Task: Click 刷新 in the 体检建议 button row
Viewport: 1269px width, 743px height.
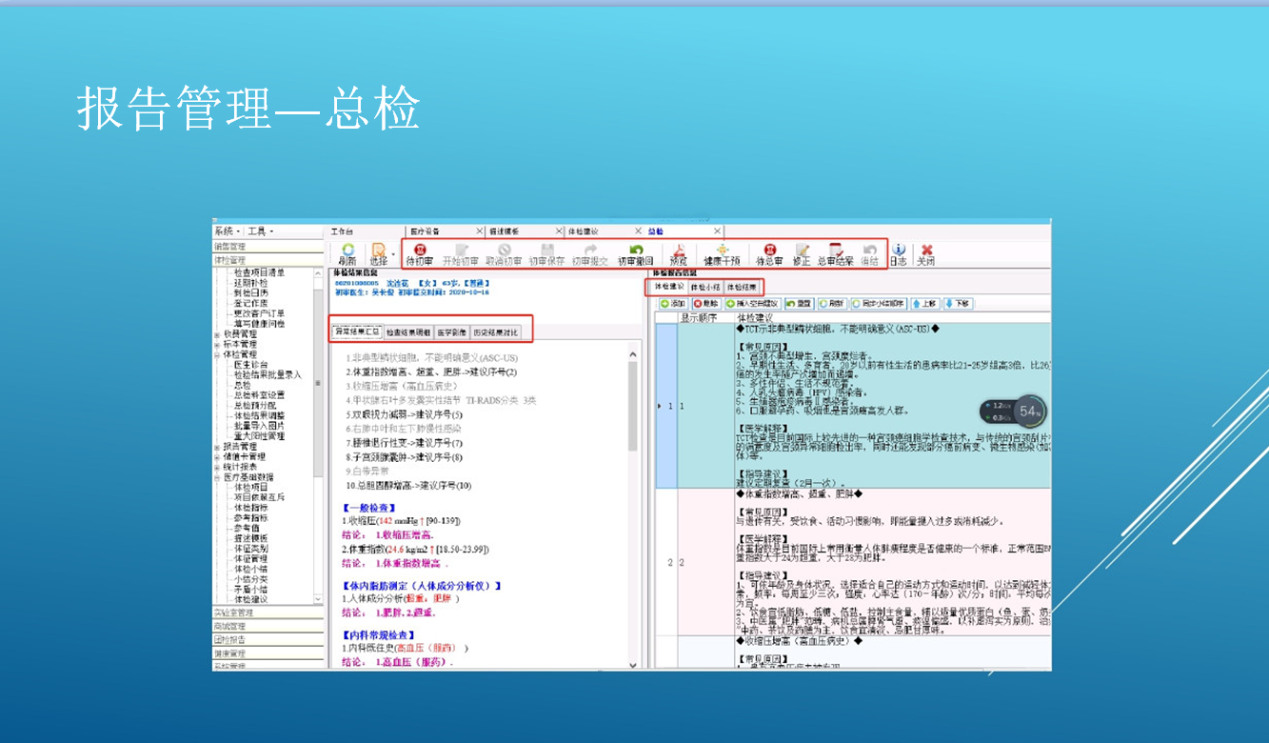Action: coord(832,303)
